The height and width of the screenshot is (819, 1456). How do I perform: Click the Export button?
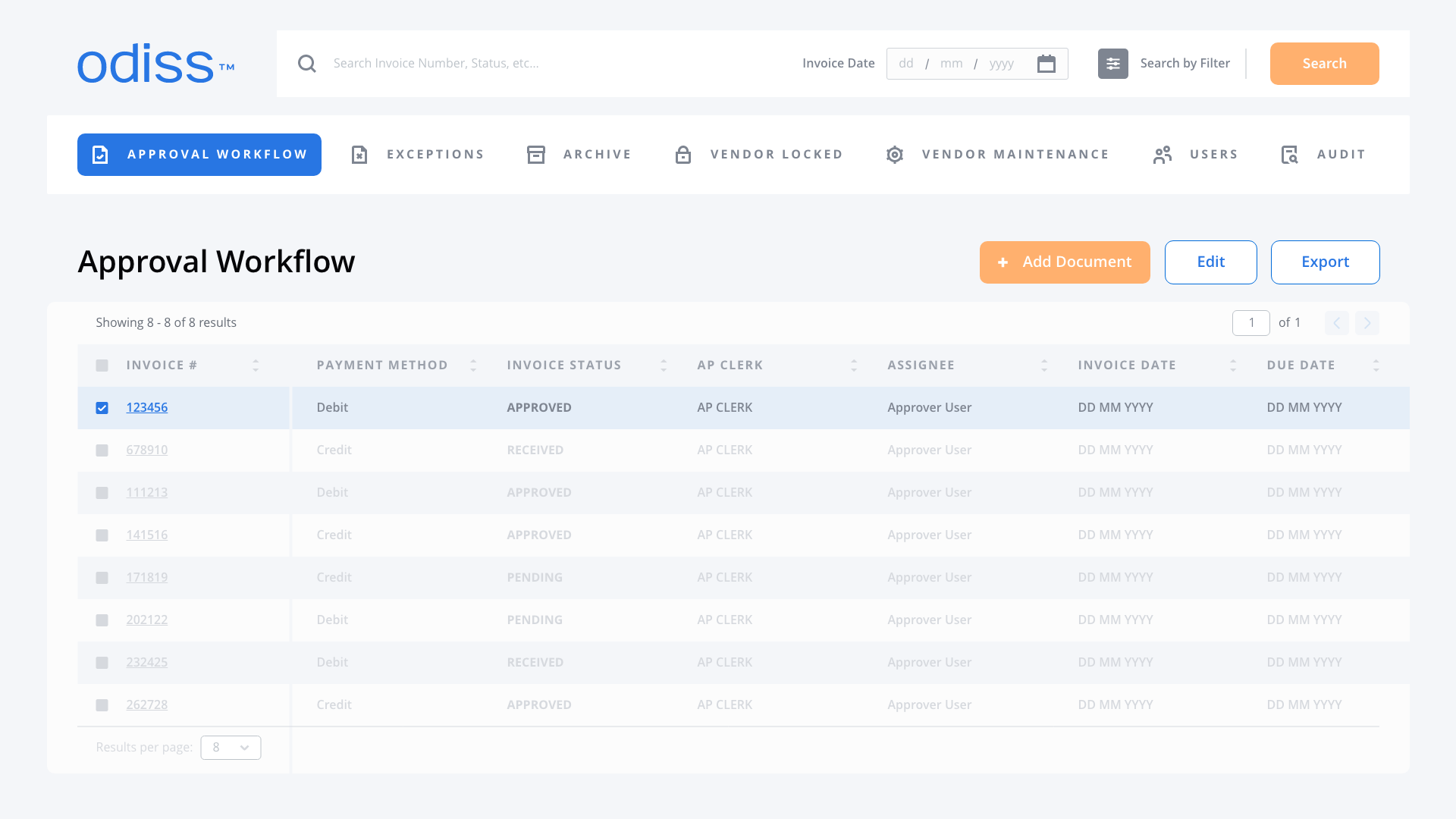coord(1325,262)
